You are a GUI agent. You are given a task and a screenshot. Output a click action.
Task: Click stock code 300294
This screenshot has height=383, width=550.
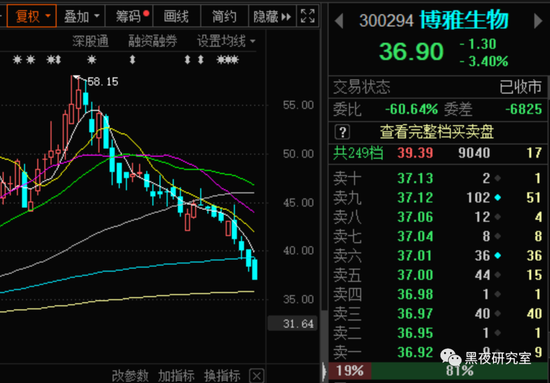[x=387, y=21]
